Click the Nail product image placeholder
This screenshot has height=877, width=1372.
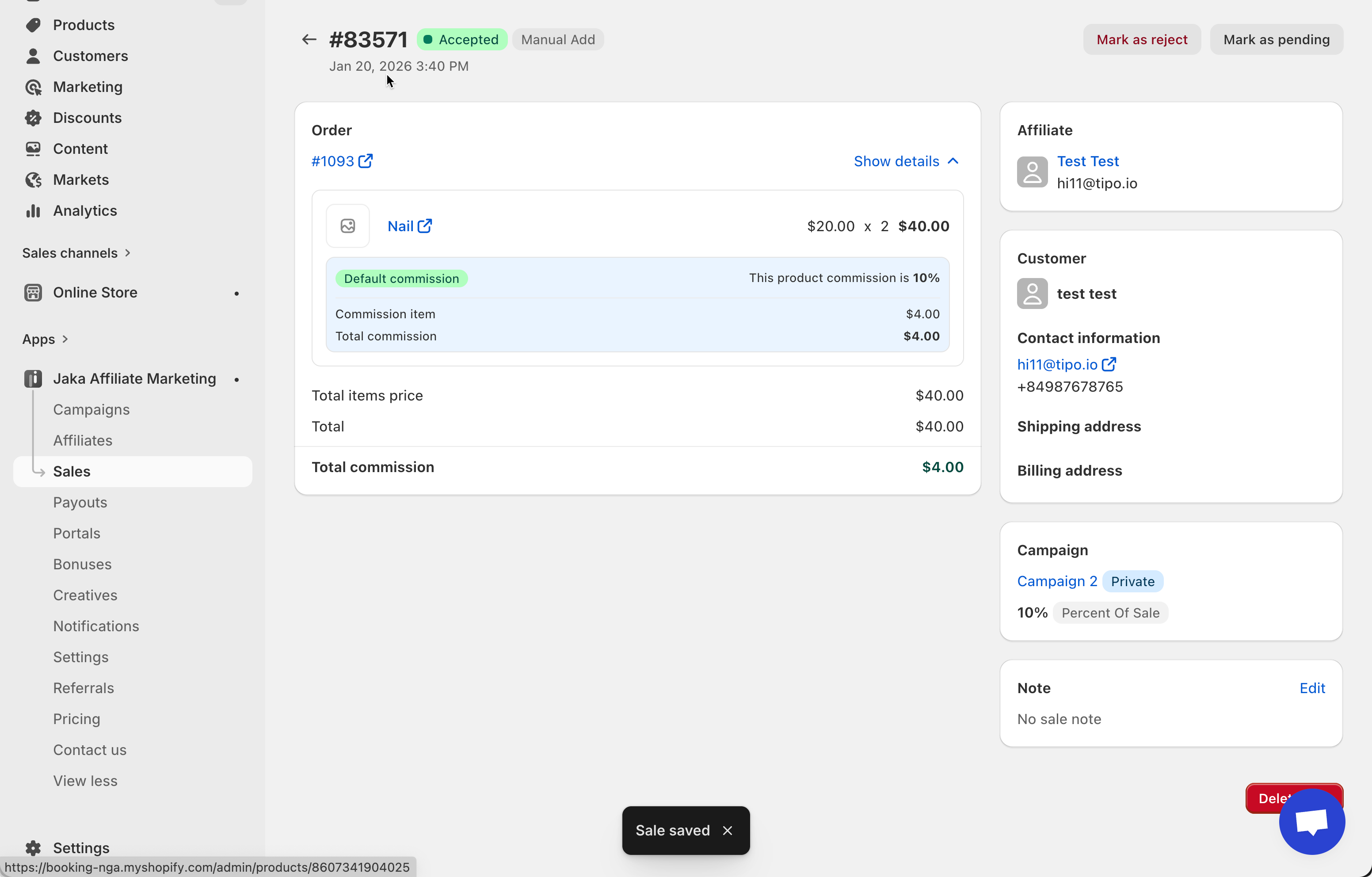(x=347, y=226)
